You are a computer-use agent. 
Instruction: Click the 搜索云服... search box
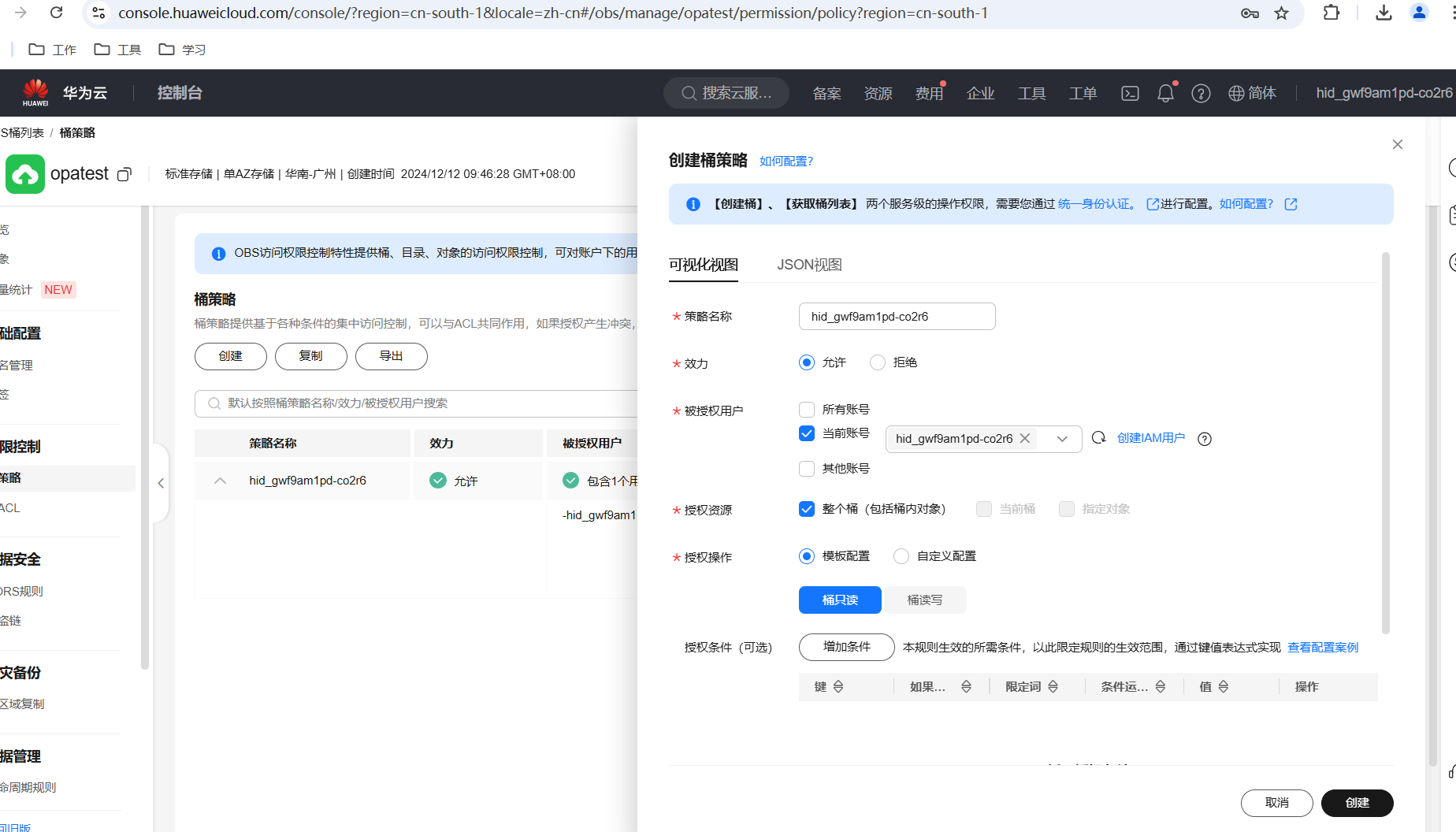(726, 93)
